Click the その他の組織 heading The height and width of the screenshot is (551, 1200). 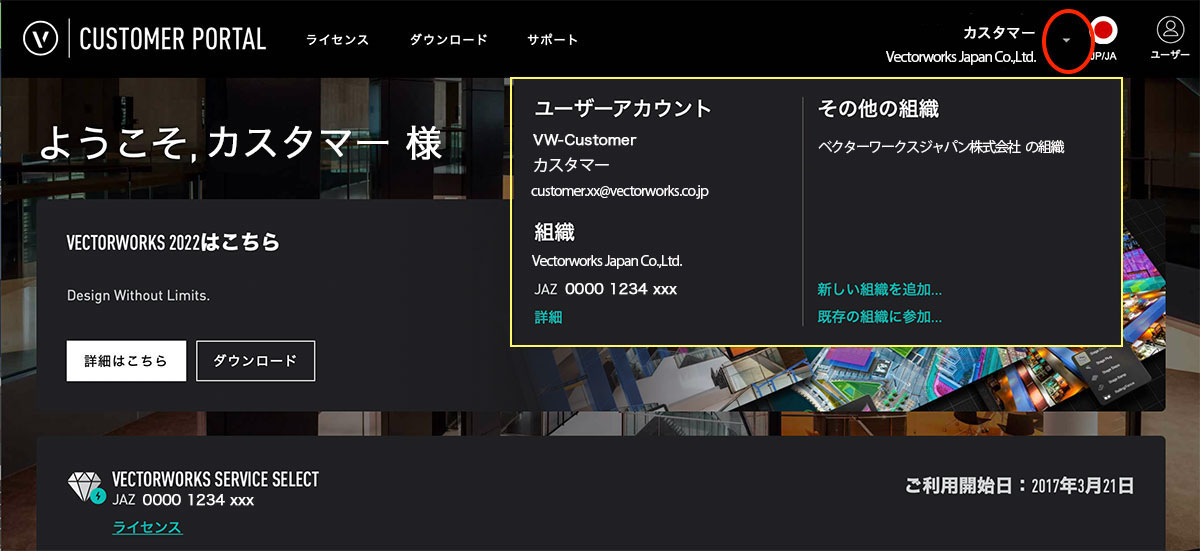[878, 109]
